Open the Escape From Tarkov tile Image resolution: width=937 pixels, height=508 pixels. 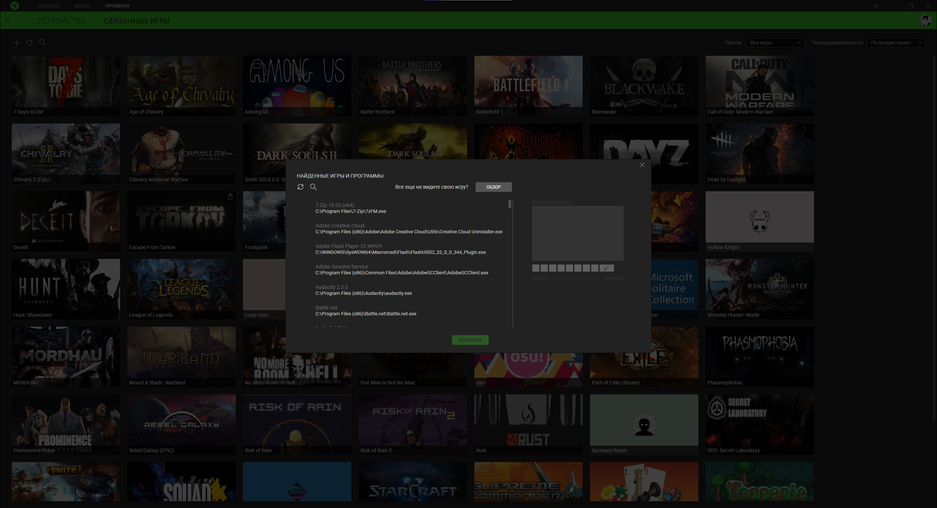pos(182,221)
